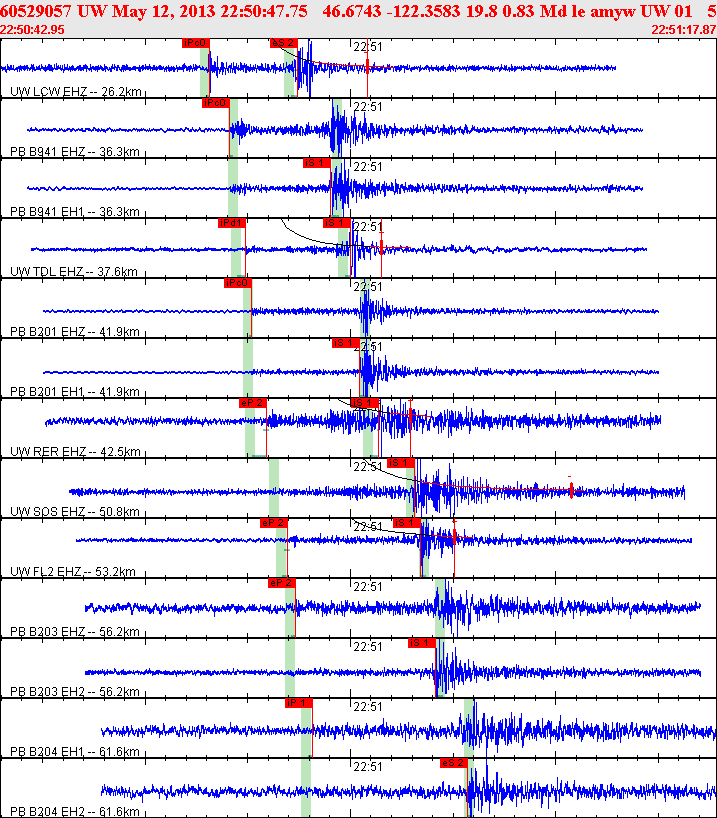Select the iPc0 pick on PB B941 EHZ trace
This screenshot has width=717, height=818.
(216, 103)
